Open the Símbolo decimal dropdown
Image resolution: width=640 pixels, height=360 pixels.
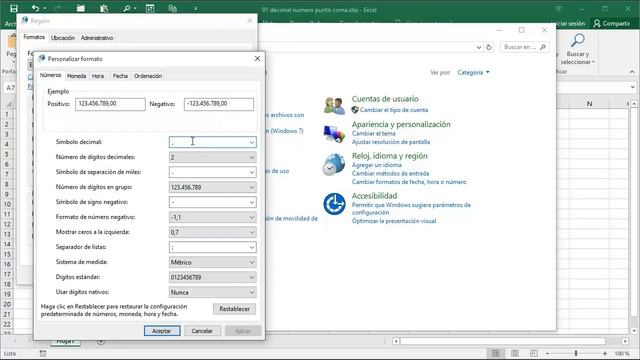point(252,142)
